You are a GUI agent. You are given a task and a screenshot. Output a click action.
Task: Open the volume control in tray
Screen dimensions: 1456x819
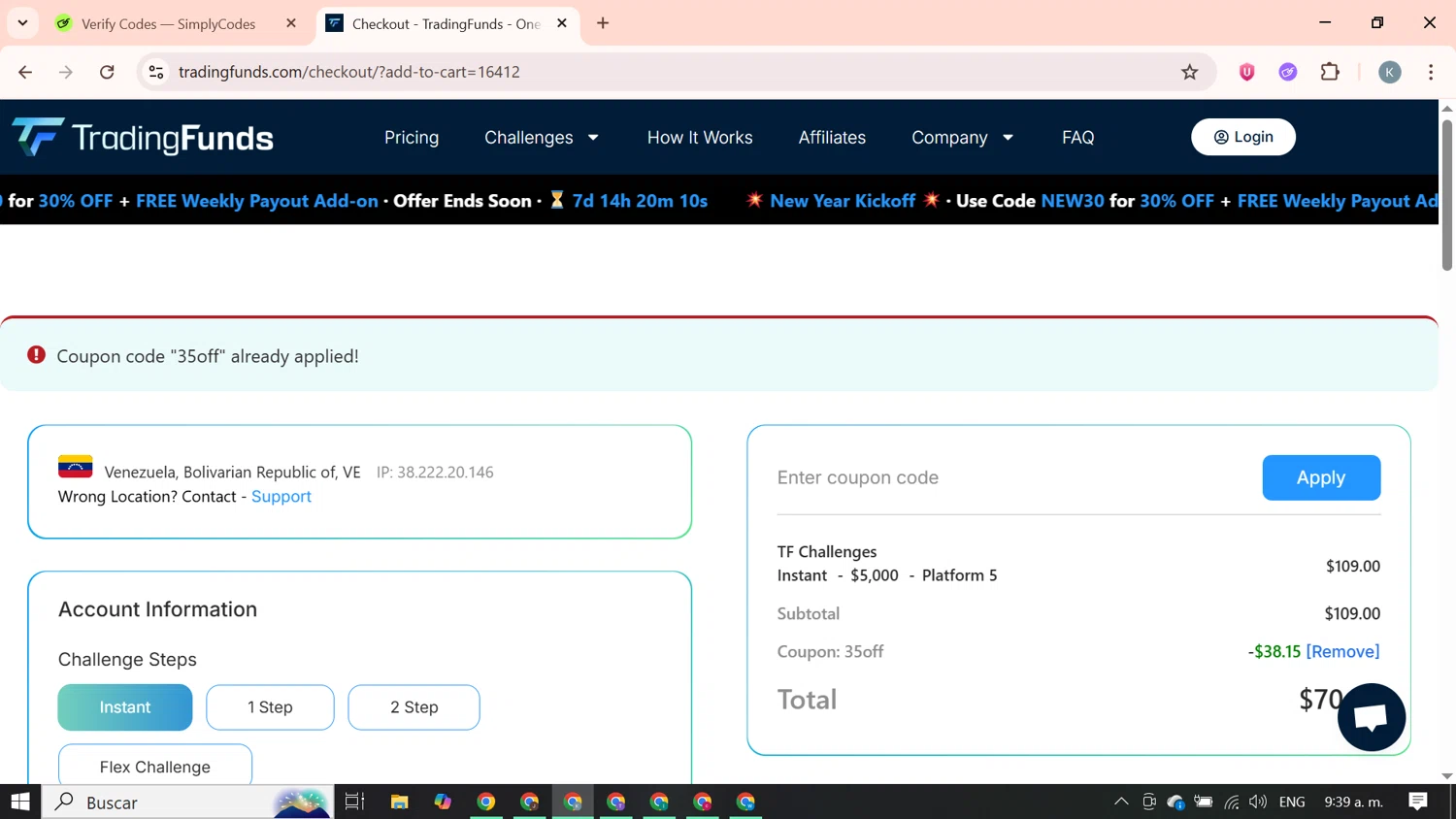(1258, 802)
